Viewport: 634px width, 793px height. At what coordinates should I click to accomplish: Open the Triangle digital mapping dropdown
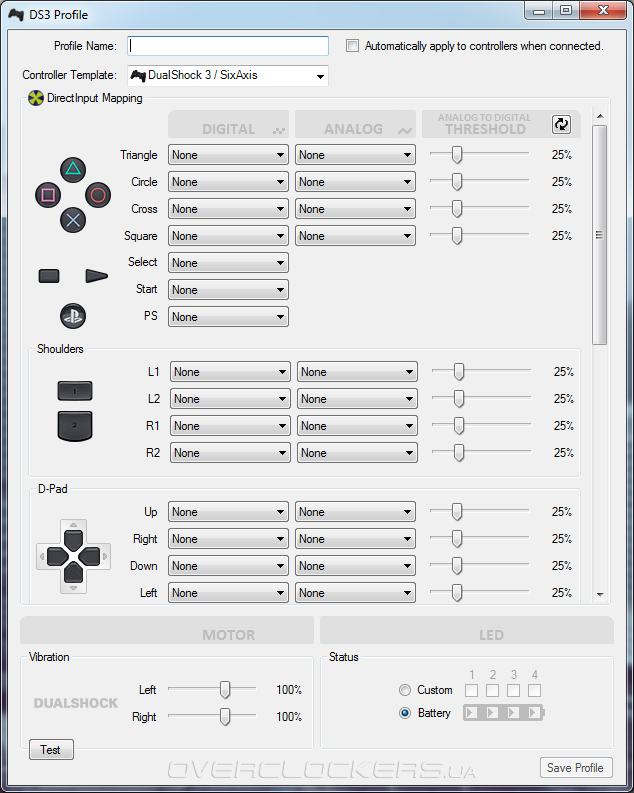(229, 155)
